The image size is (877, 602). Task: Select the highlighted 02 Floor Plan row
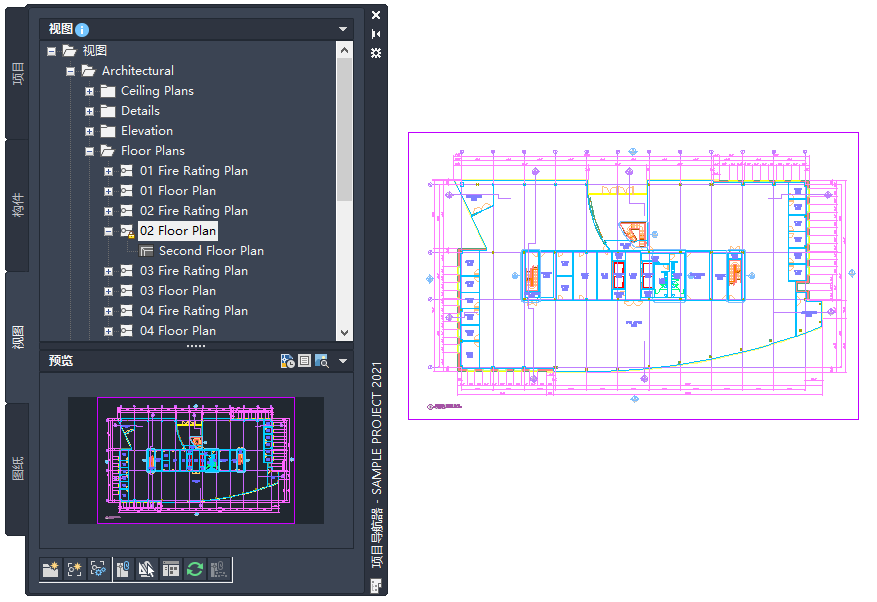tap(178, 231)
